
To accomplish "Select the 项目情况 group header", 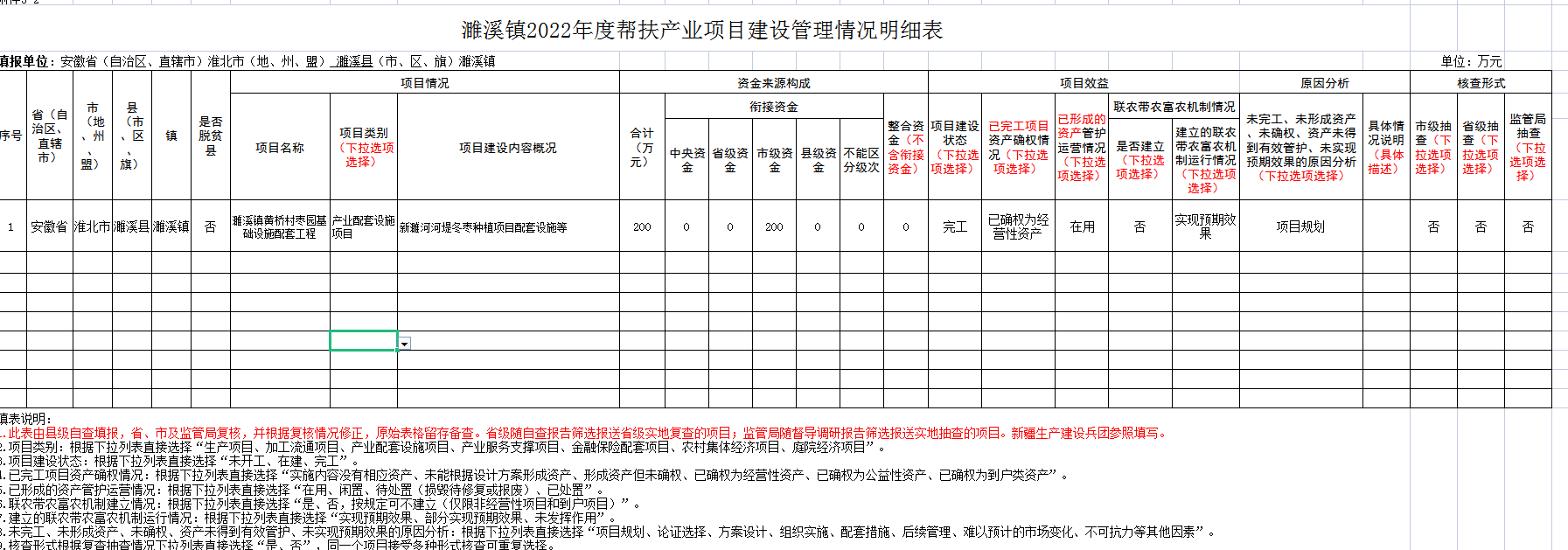I will coord(425,83).
